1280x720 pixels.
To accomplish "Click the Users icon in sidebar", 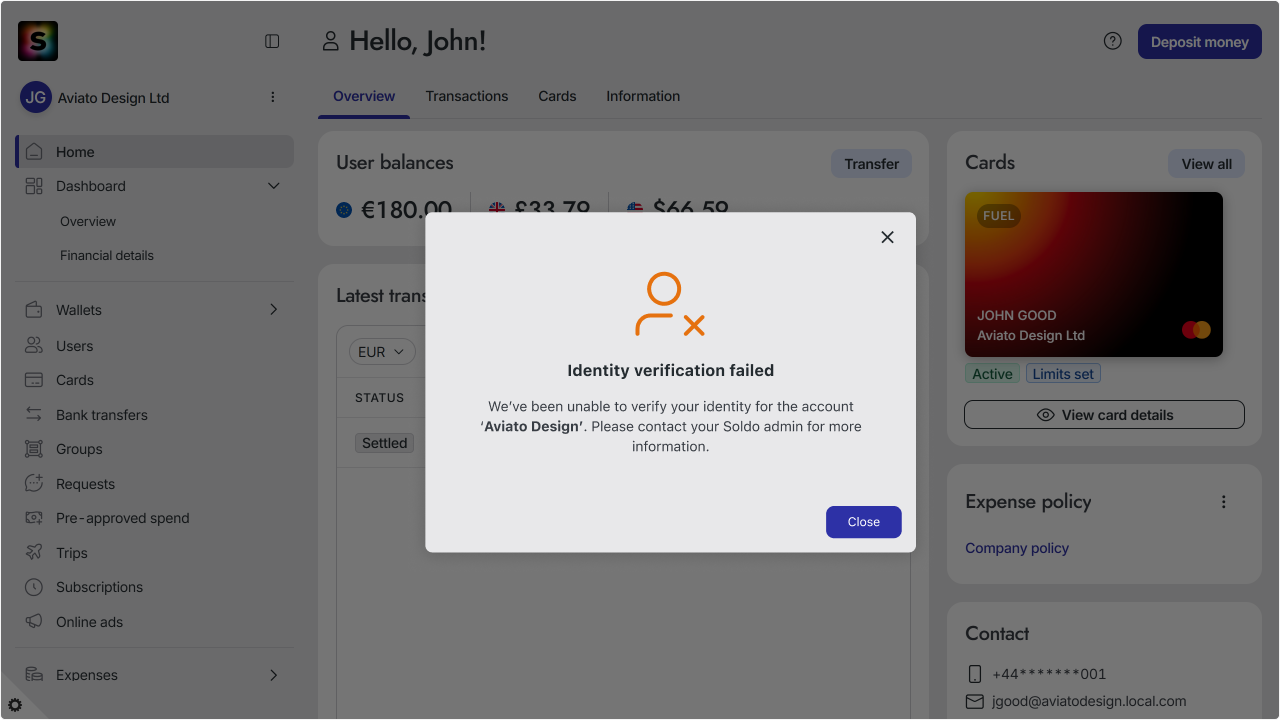I will (x=34, y=345).
